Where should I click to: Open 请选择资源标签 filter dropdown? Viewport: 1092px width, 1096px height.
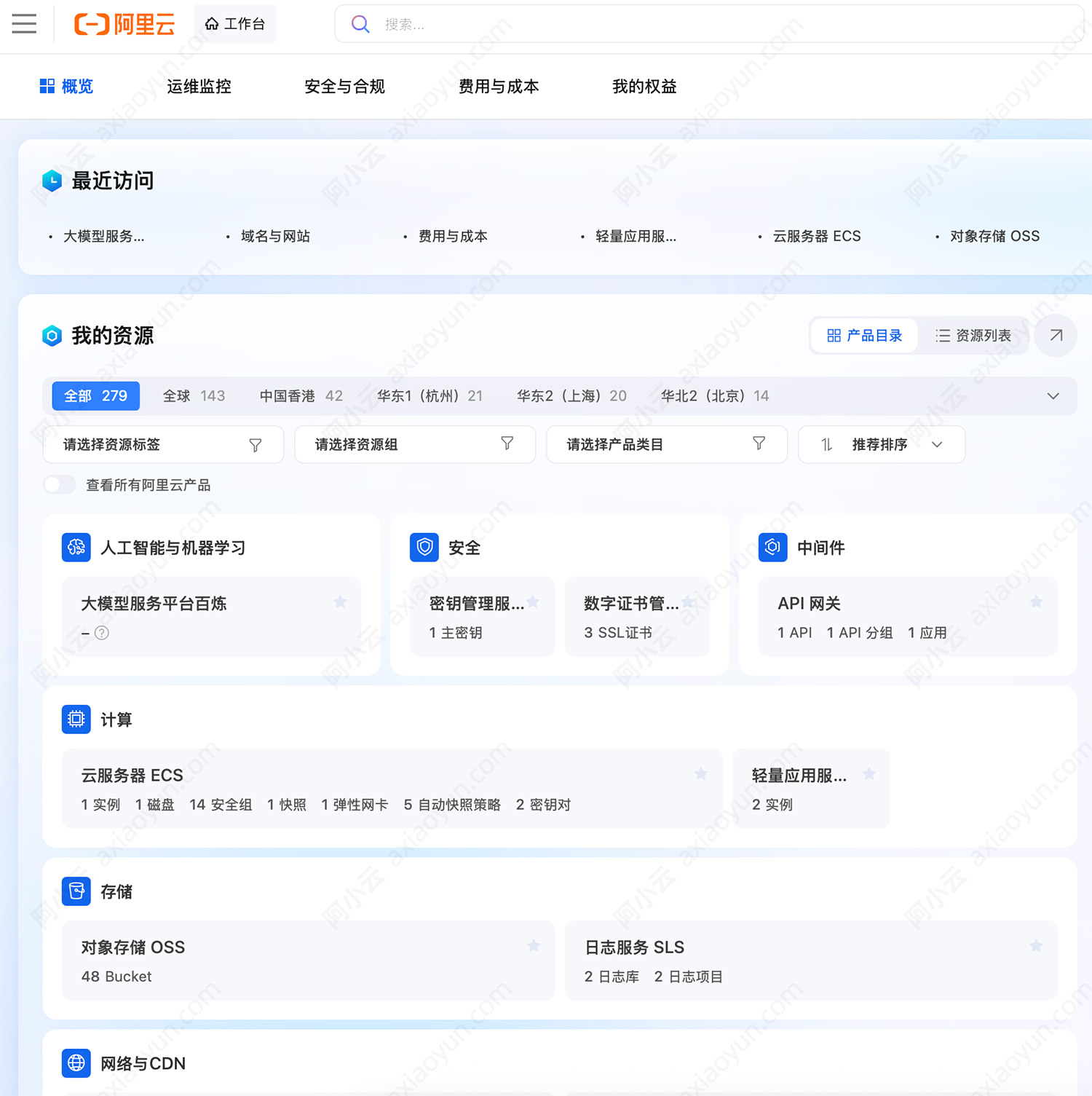[163, 444]
